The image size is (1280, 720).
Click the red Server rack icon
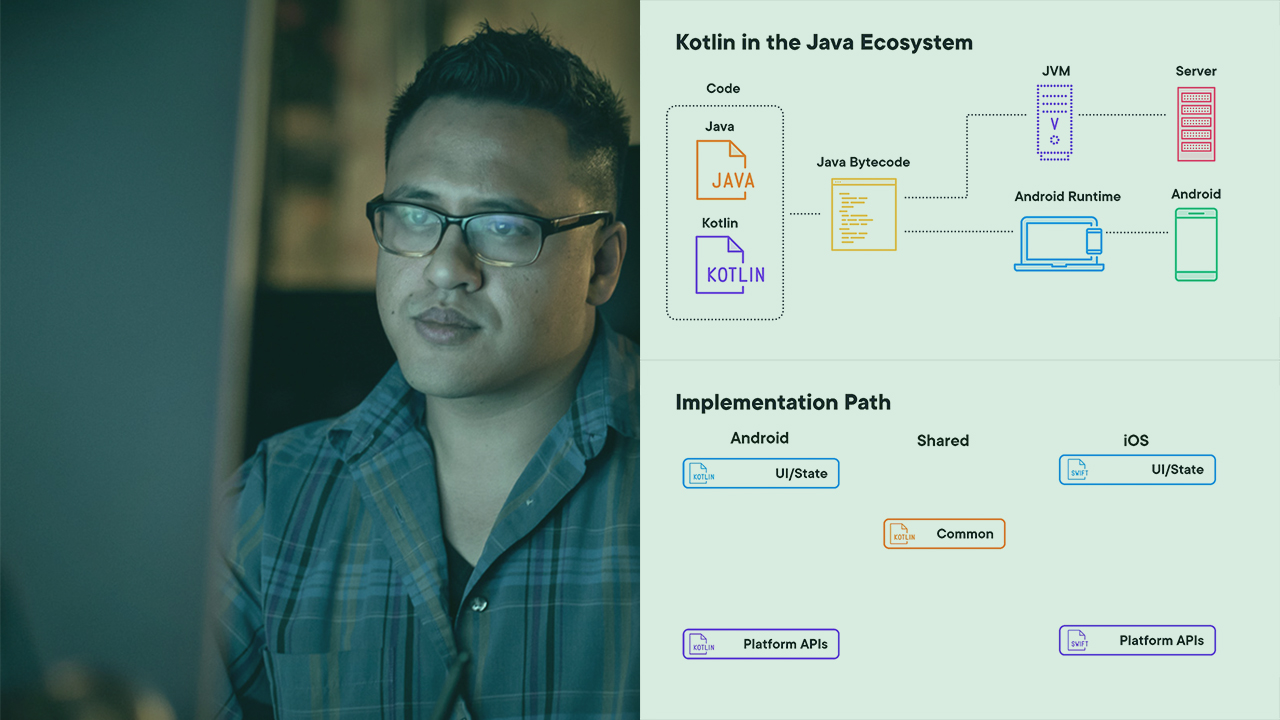[1196, 124]
